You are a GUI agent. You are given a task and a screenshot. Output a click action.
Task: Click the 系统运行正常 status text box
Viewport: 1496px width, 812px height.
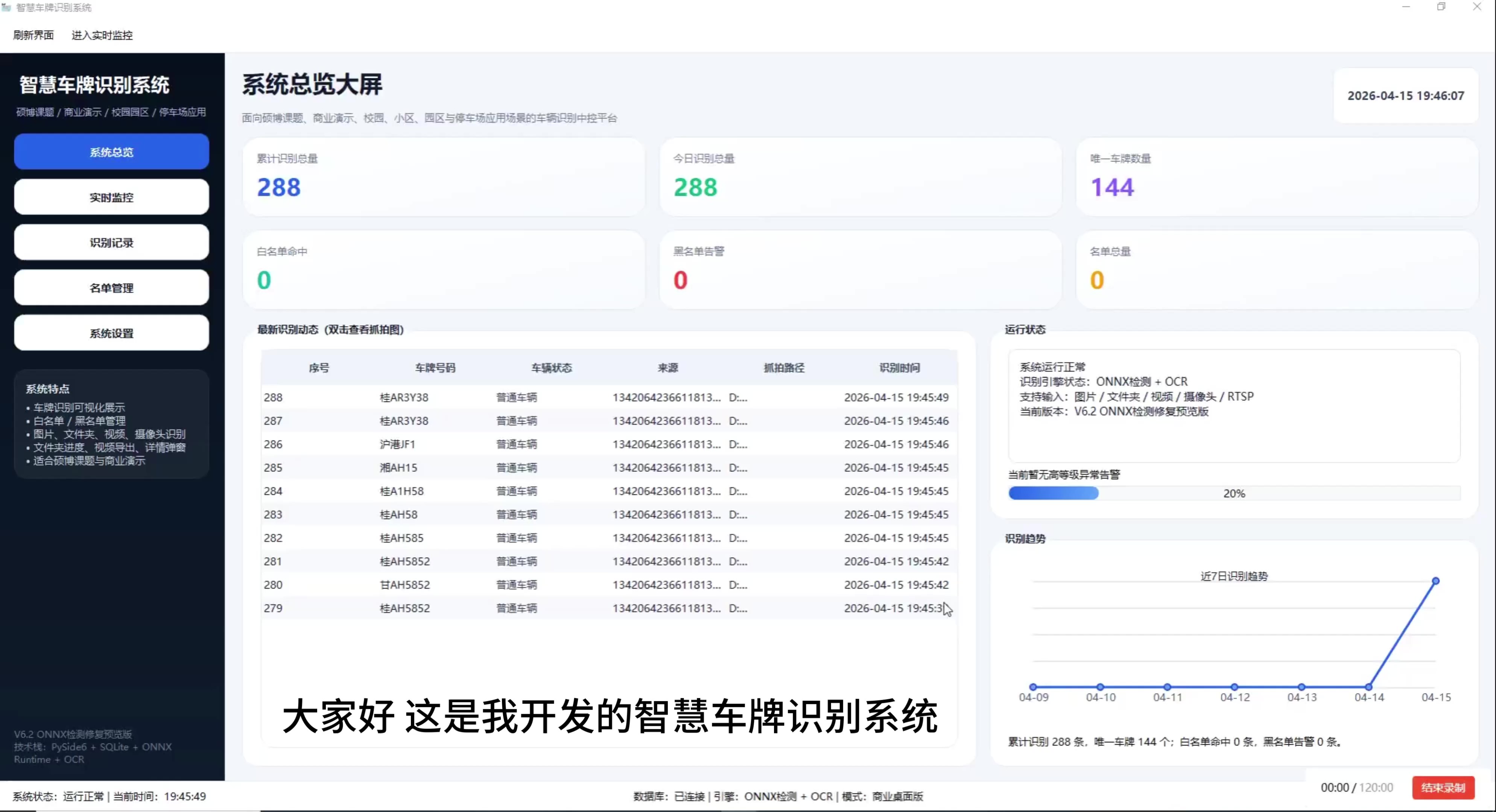[x=1234, y=406]
